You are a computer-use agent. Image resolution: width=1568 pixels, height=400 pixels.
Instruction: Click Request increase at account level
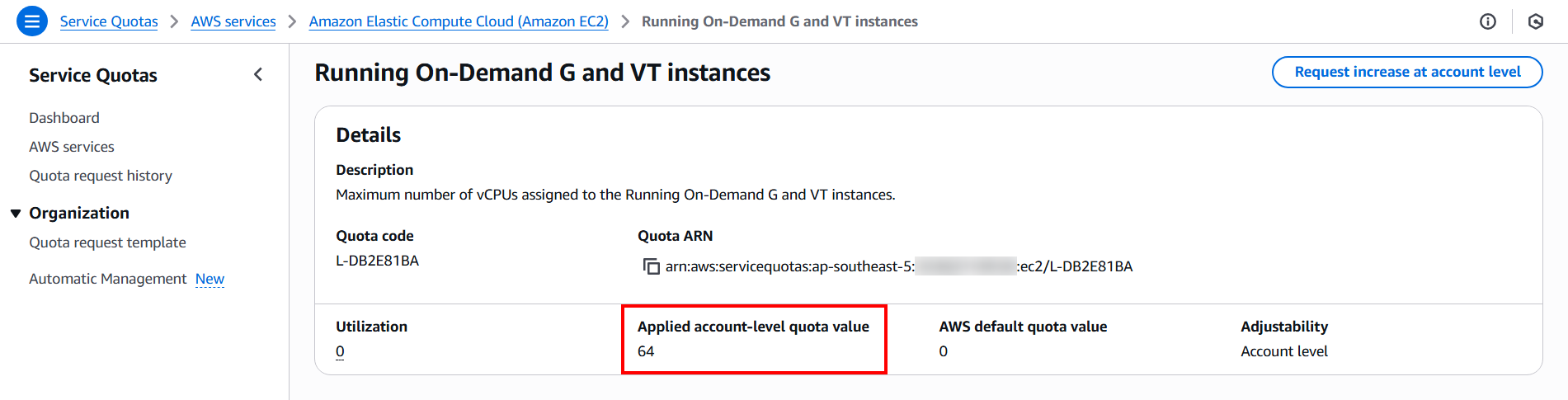coord(1407,72)
